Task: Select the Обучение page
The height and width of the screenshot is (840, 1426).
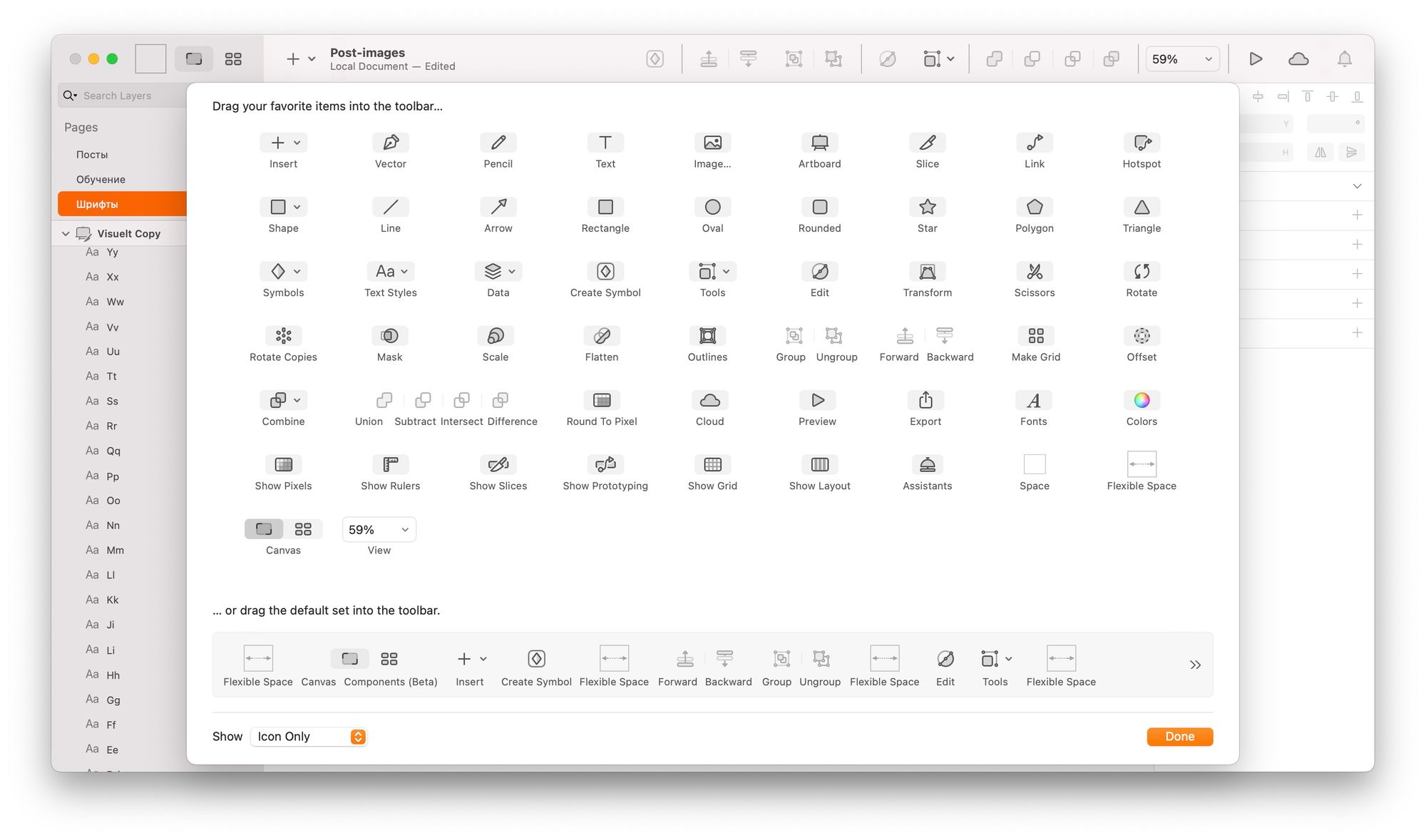Action: [101, 179]
